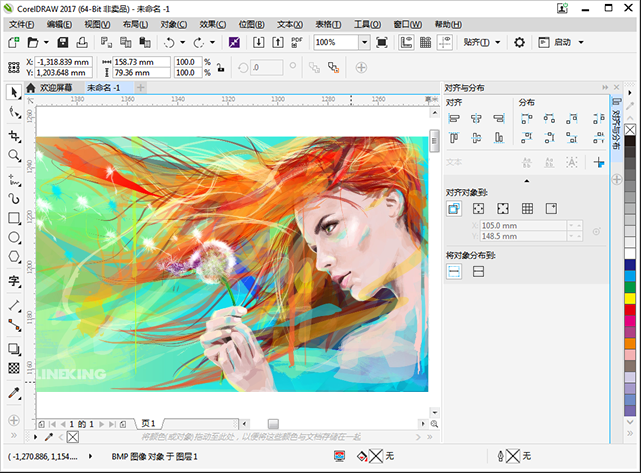Add new document tab plus button
This screenshot has height=473, width=641.
pyautogui.click(x=140, y=87)
